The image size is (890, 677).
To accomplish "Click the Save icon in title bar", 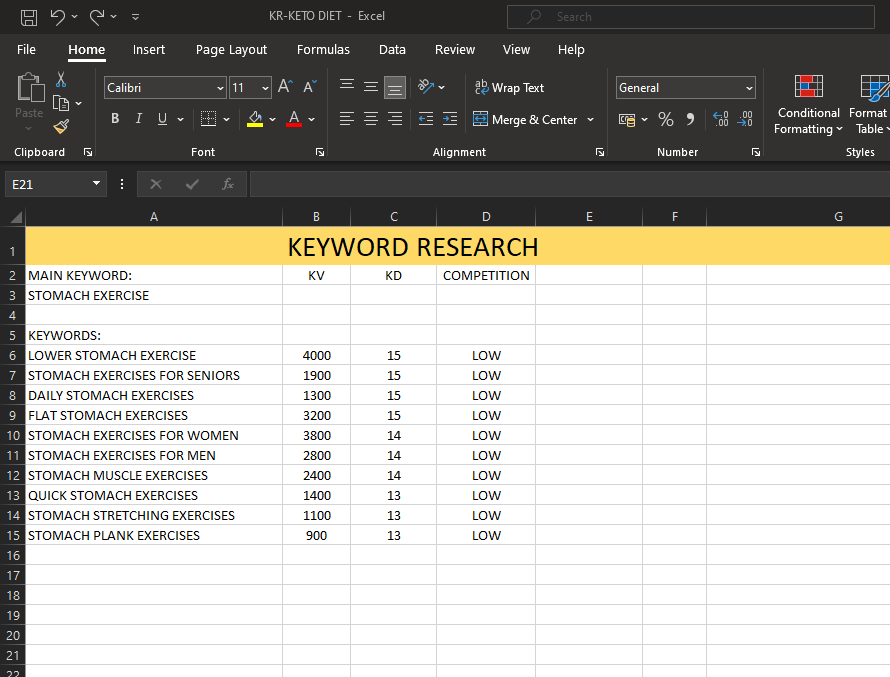I will (29, 17).
